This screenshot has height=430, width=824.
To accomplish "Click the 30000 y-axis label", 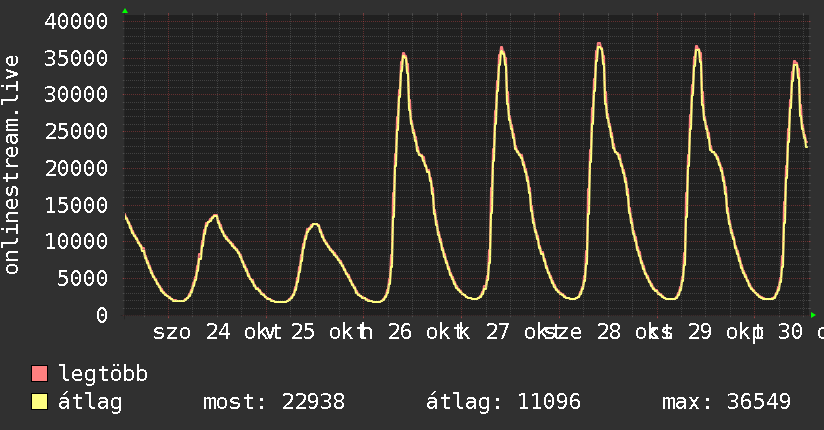I will coord(76,95).
